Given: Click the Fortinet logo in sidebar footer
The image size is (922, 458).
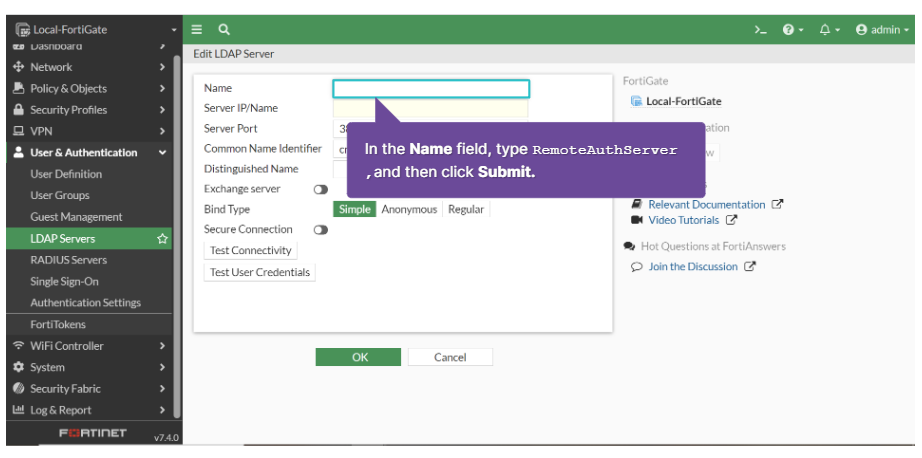Looking at the screenshot, I should 93,433.
